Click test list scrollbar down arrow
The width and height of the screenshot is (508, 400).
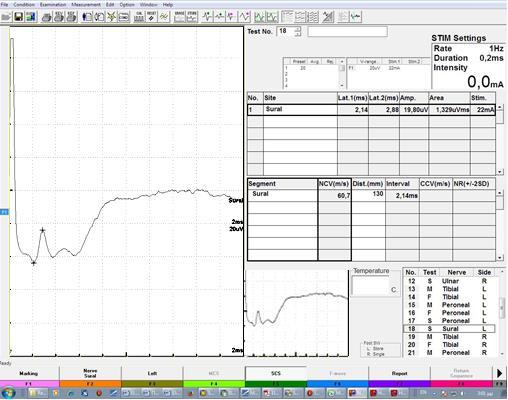[502, 354]
